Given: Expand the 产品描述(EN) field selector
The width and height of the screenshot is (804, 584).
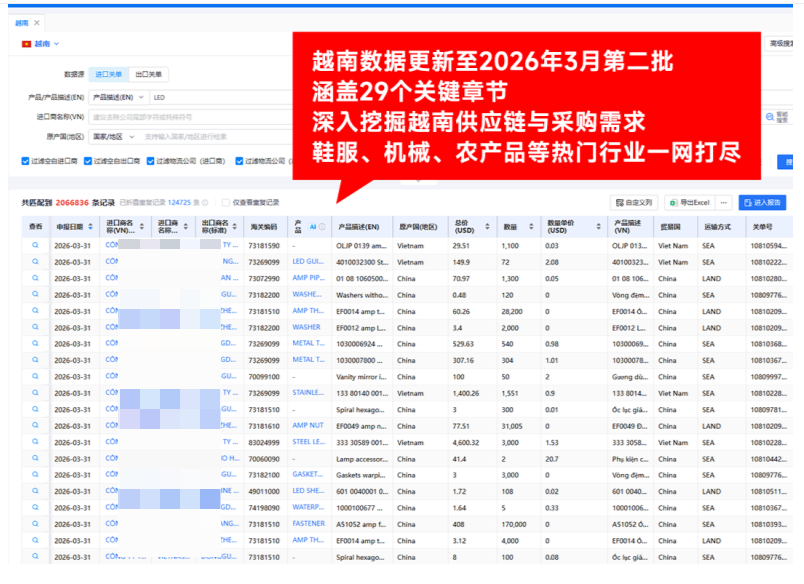Looking at the screenshot, I should pos(118,98).
